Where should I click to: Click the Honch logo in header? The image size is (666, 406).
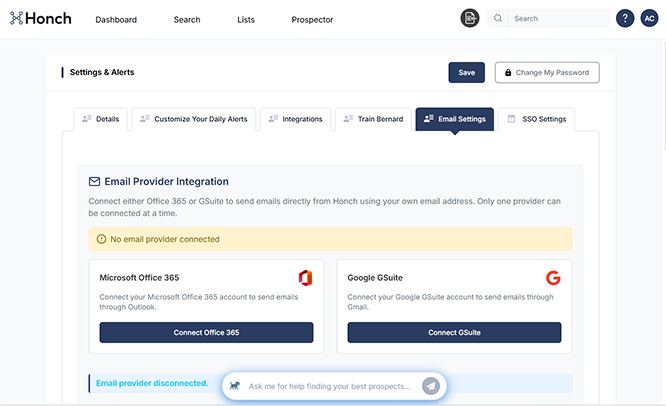[x=41, y=18]
